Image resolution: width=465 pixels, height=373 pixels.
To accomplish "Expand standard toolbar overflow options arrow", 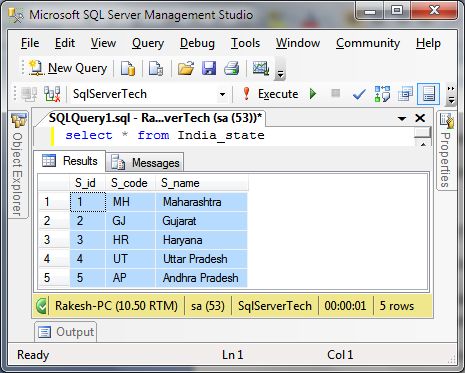I will click(280, 69).
